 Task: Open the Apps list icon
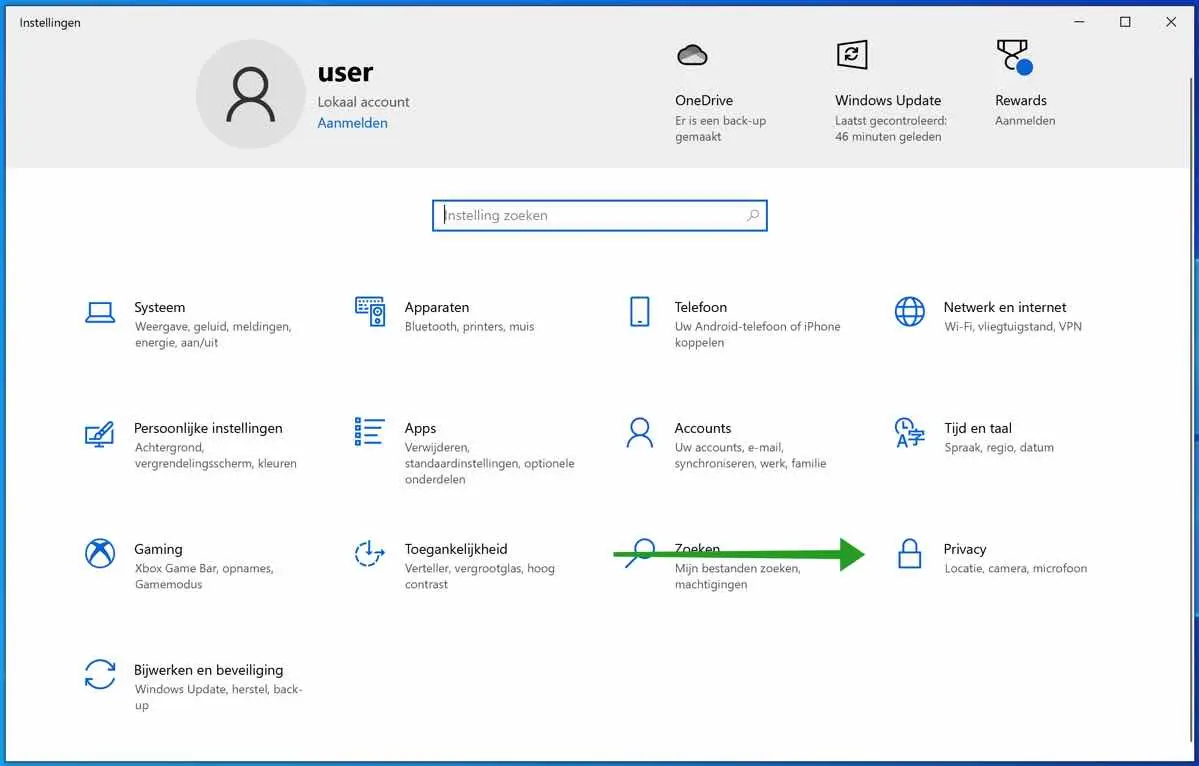(369, 432)
